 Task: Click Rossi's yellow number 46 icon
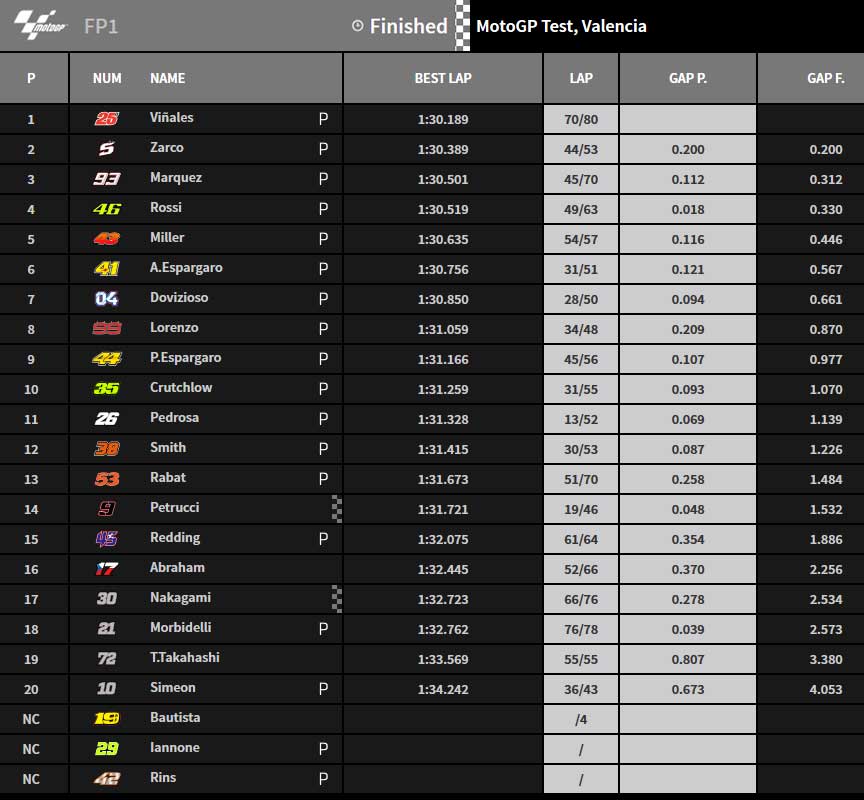click(x=106, y=209)
